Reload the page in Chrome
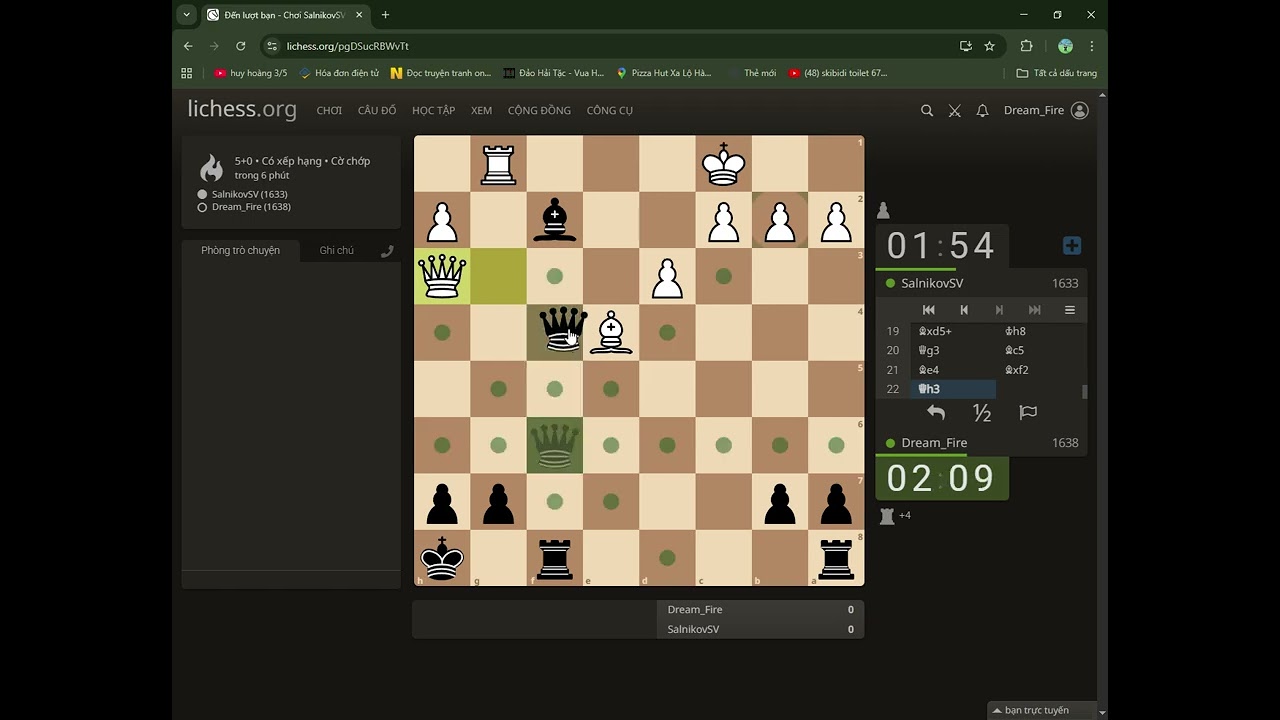Viewport: 1280px width, 720px height. click(x=240, y=46)
